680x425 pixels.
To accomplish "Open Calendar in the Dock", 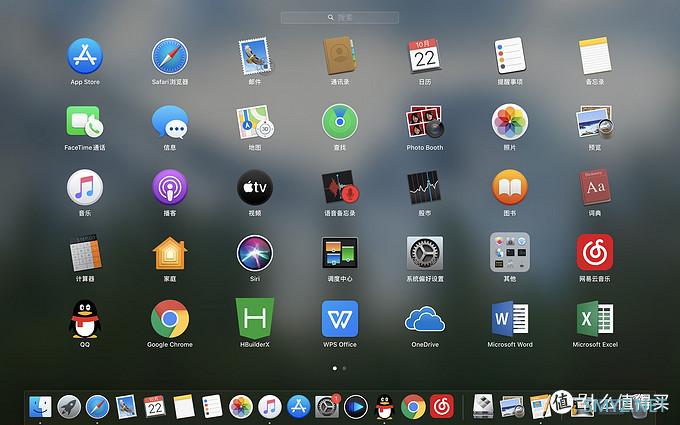I will 155,407.
